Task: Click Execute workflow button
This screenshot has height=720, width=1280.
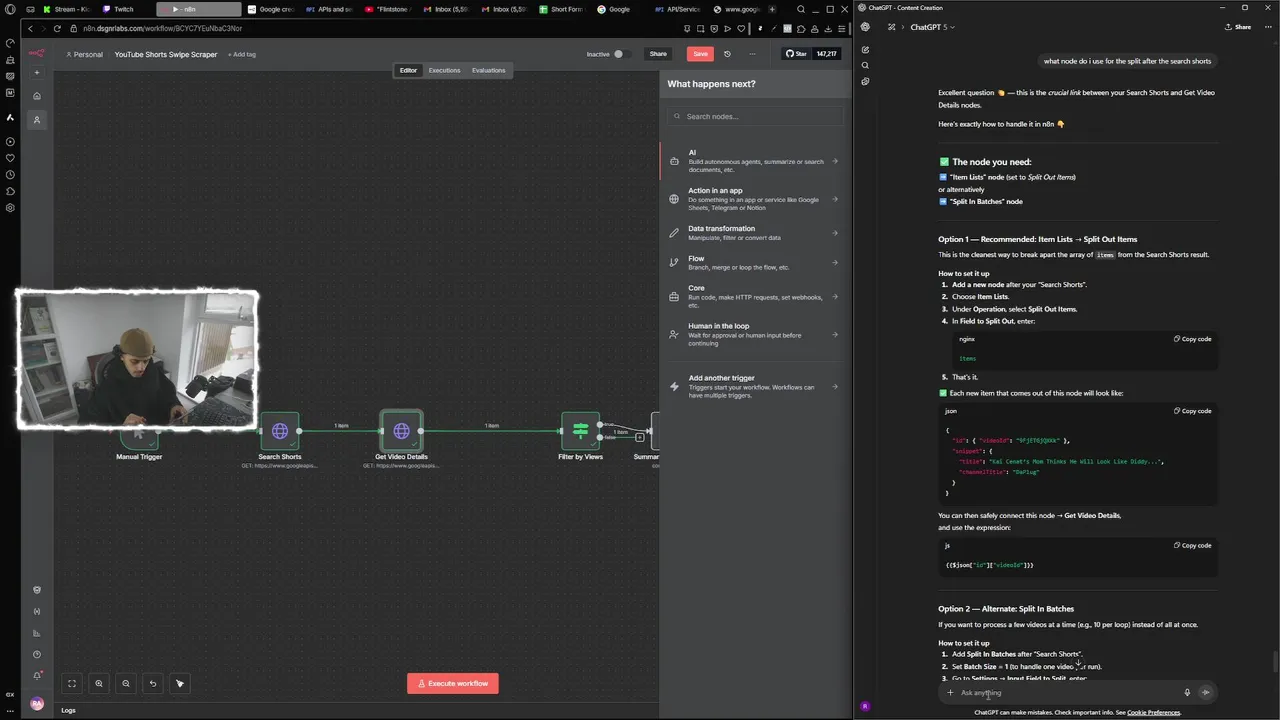Action: [453, 683]
